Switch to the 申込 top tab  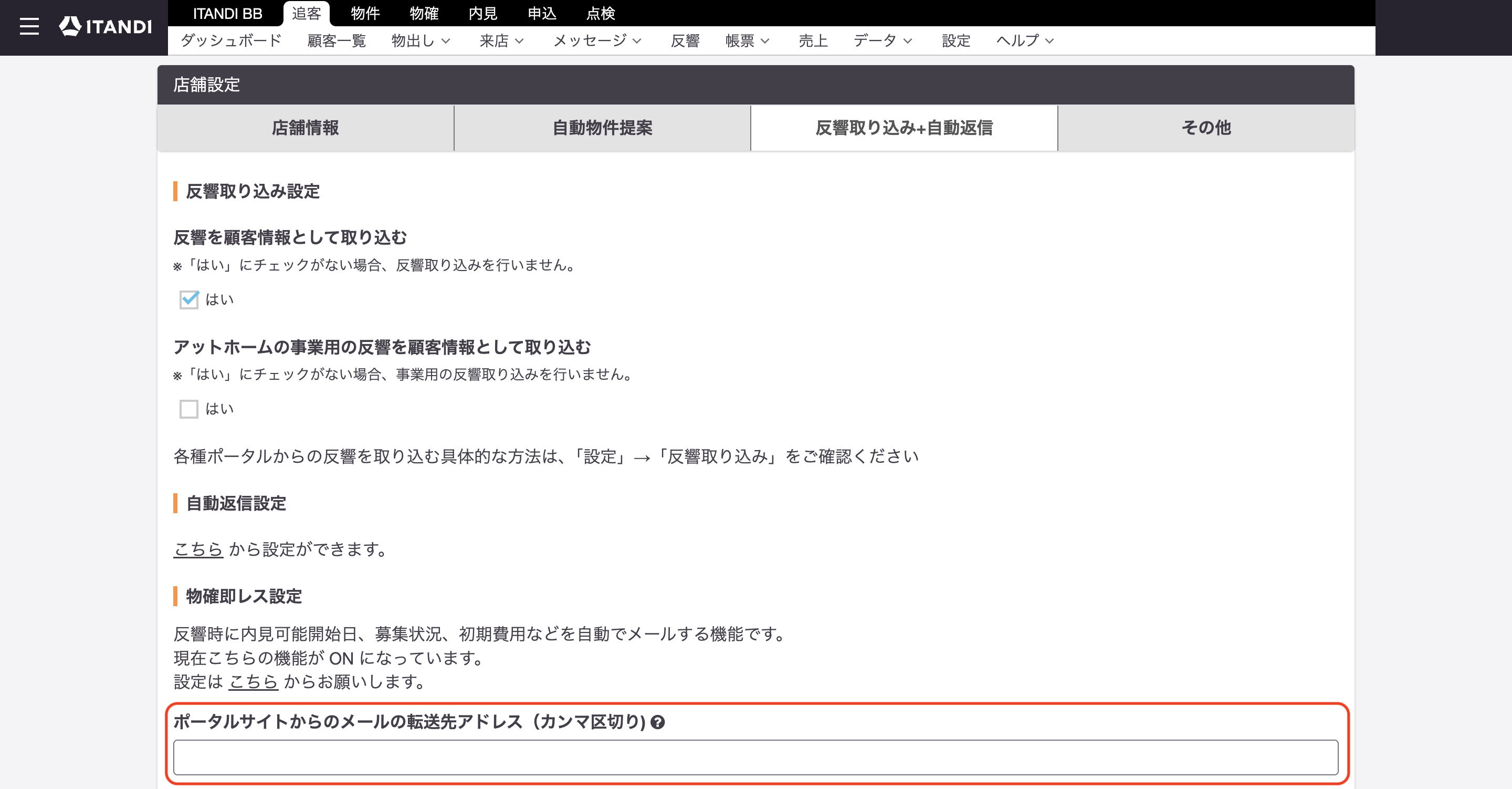(542, 13)
